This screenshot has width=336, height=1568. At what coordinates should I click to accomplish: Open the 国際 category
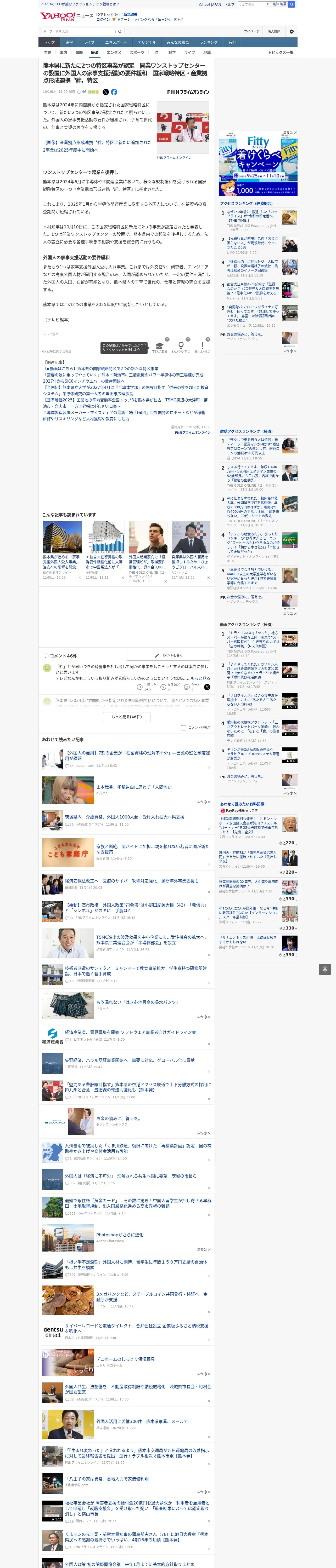click(79, 52)
